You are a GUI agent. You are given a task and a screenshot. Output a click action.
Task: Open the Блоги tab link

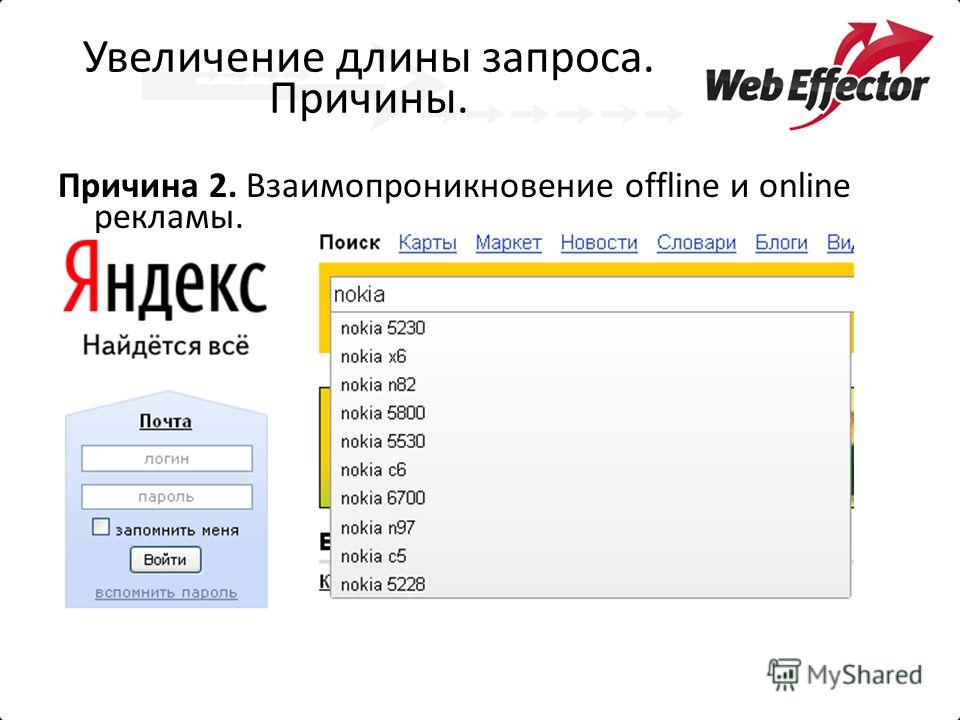pos(781,243)
